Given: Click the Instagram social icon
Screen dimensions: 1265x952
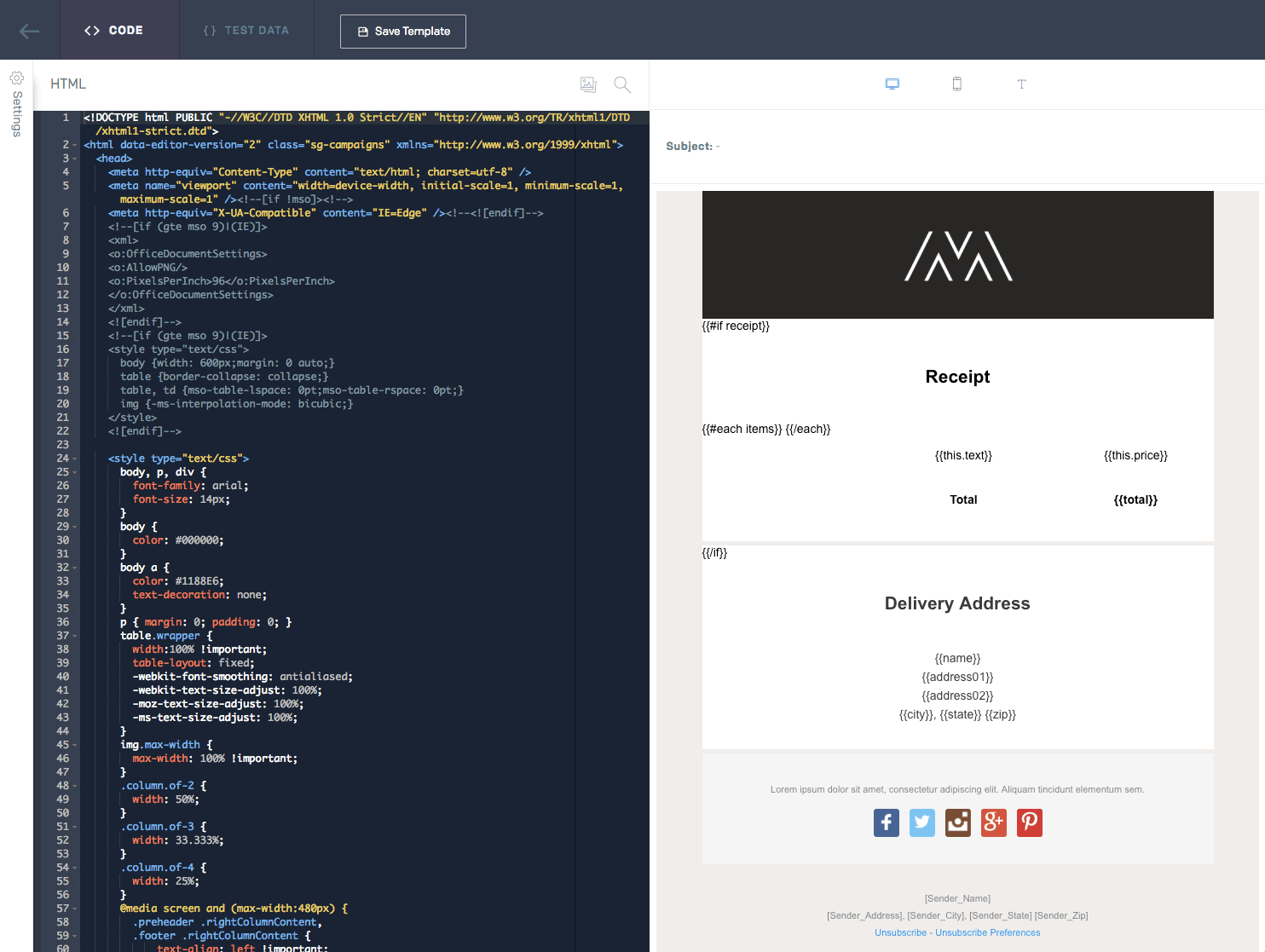Looking at the screenshot, I should tap(958, 822).
